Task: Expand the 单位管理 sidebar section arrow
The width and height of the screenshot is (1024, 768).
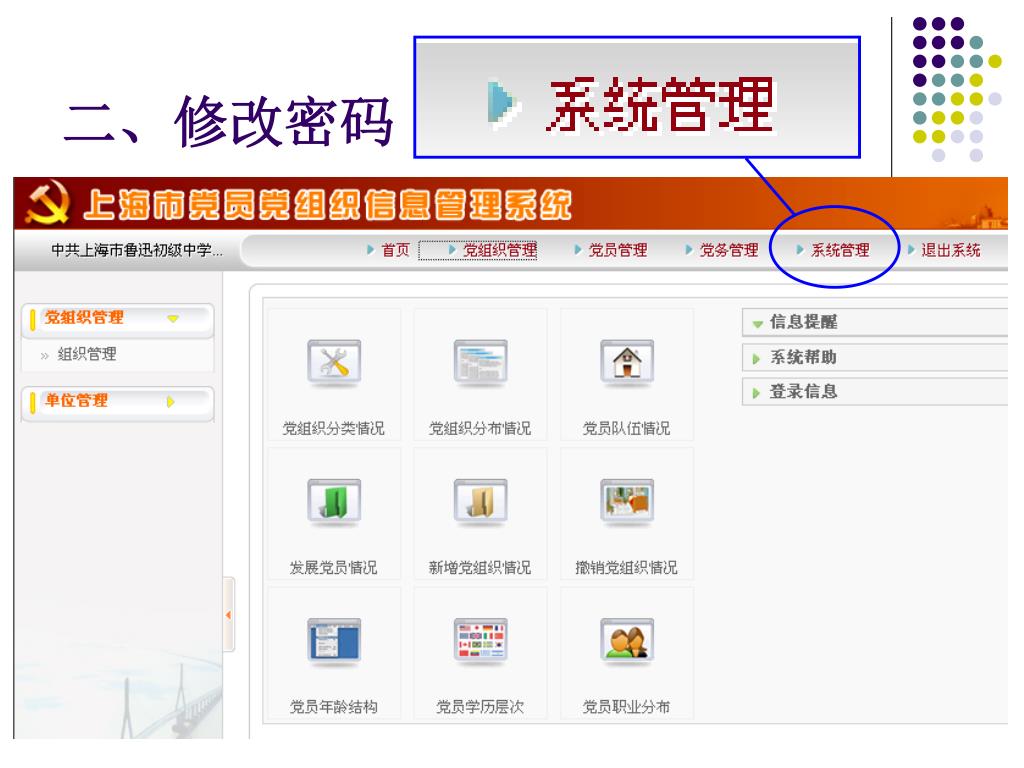Action: (170, 402)
